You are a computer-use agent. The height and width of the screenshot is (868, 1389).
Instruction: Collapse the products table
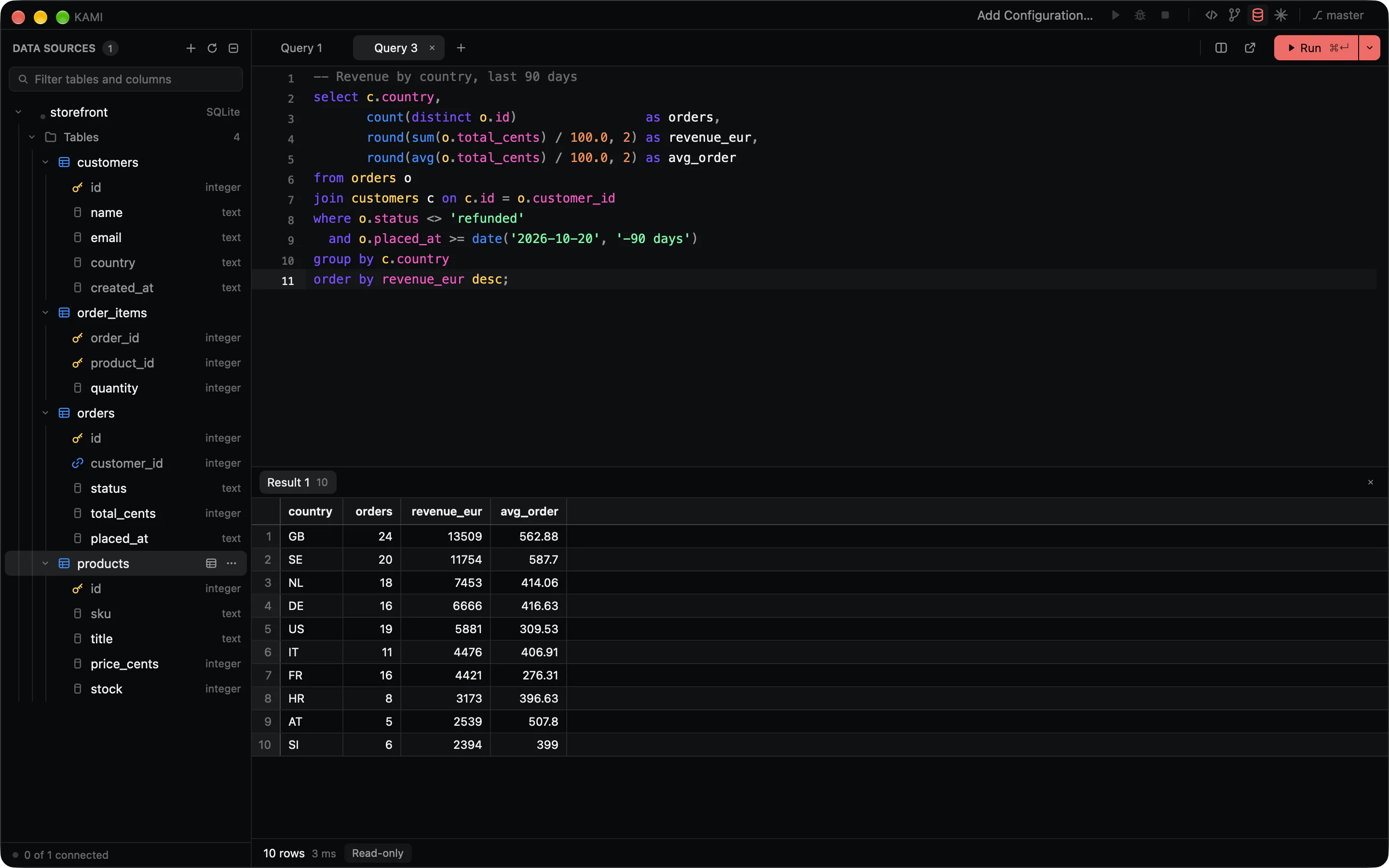tap(45, 563)
